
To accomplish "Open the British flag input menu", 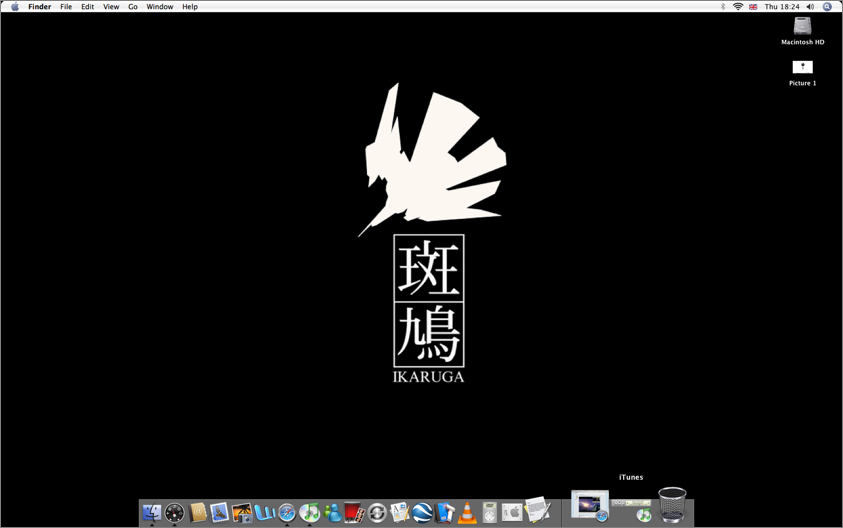I will click(753, 6).
